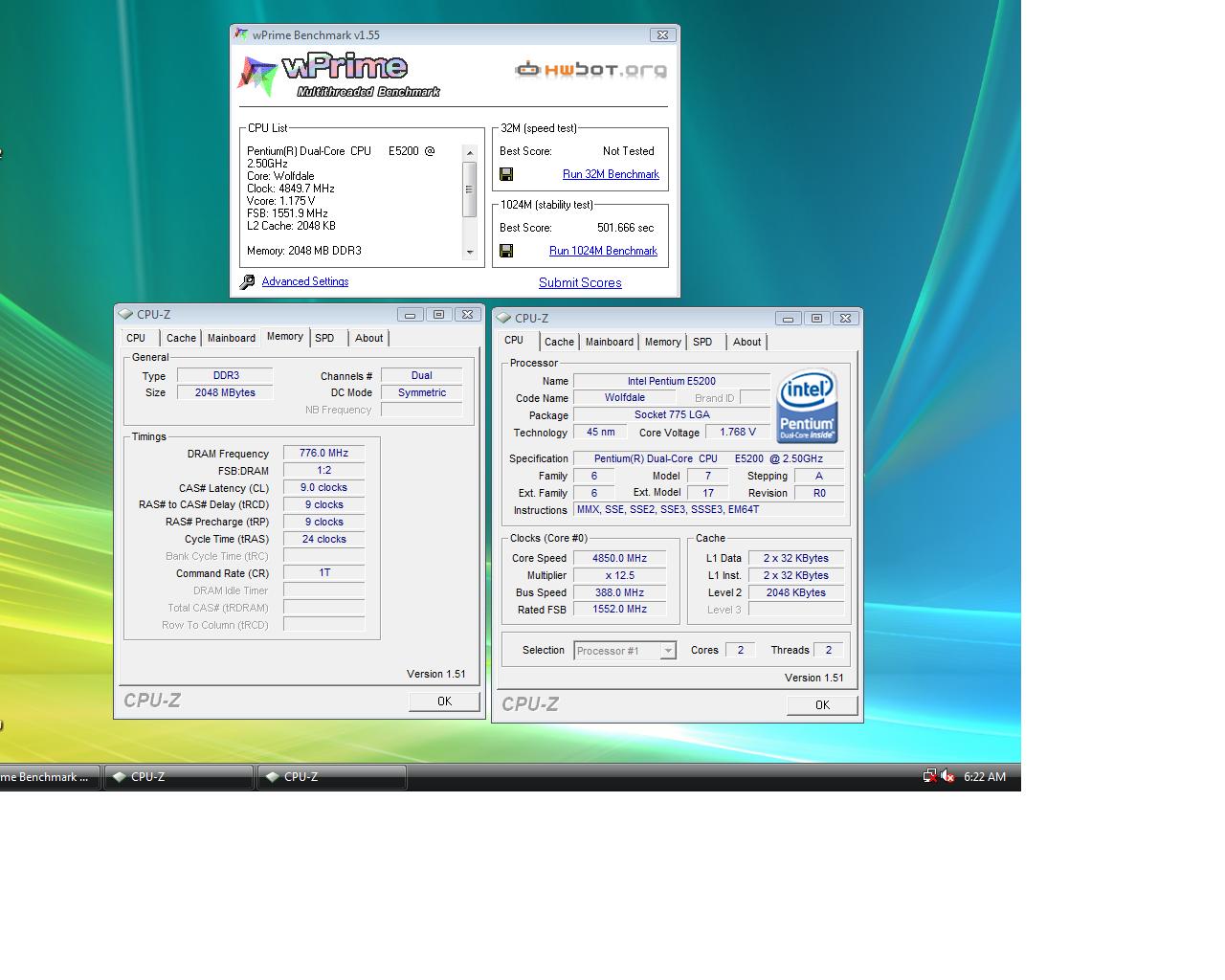Image resolution: width=1225 pixels, height=980 pixels.
Task: Click the Command Rate 1T field
Action: tap(323, 573)
